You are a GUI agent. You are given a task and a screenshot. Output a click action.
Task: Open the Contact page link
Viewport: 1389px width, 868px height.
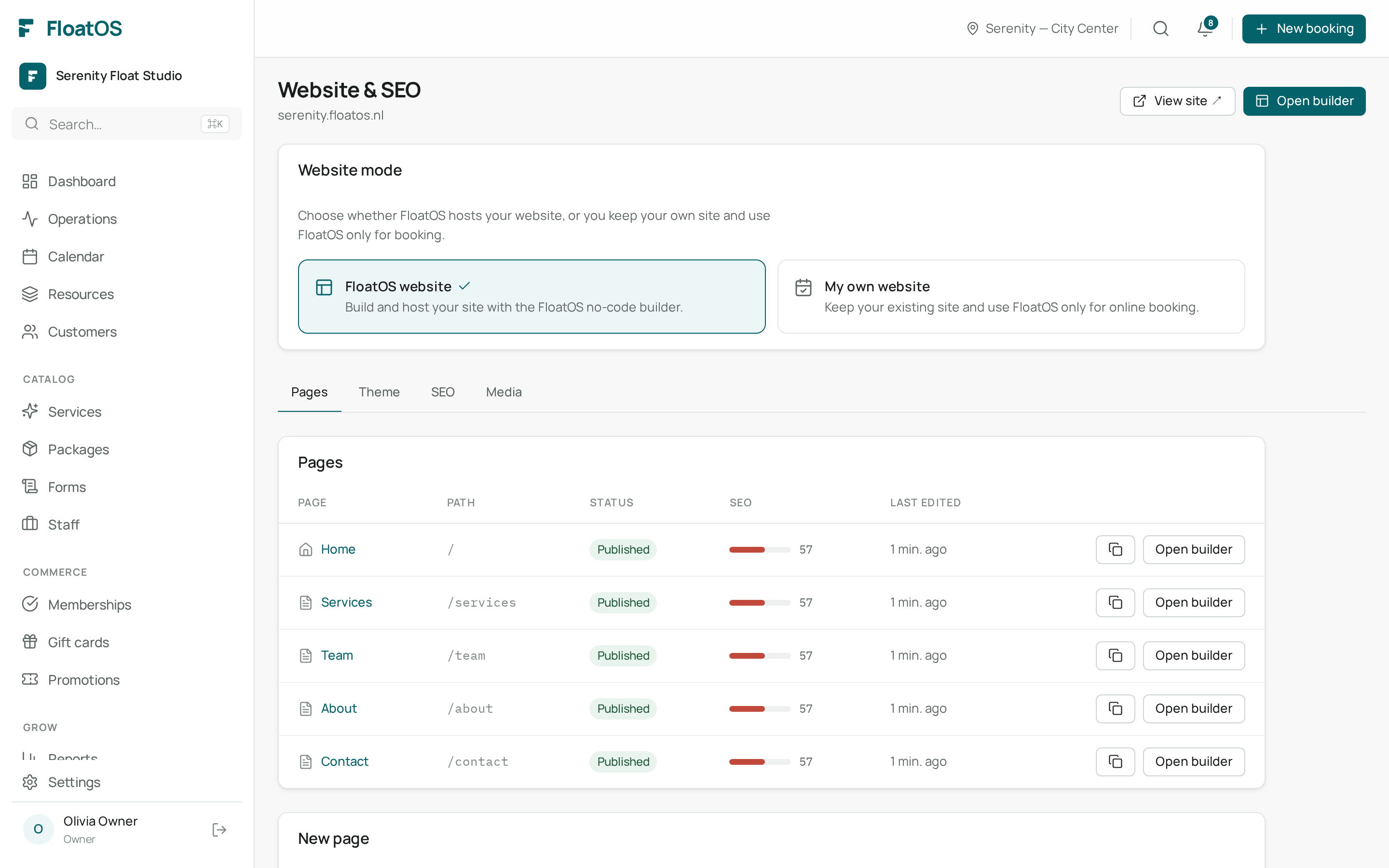click(344, 761)
